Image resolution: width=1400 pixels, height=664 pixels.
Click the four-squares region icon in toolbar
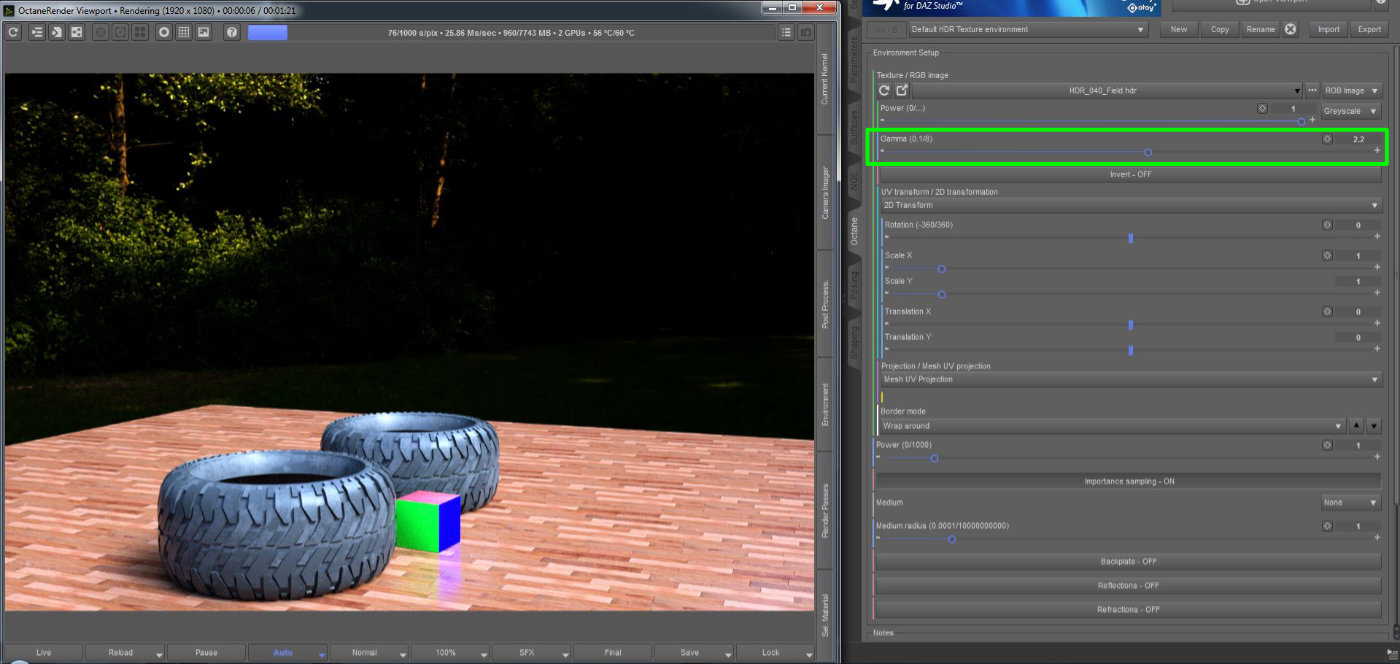pos(141,32)
